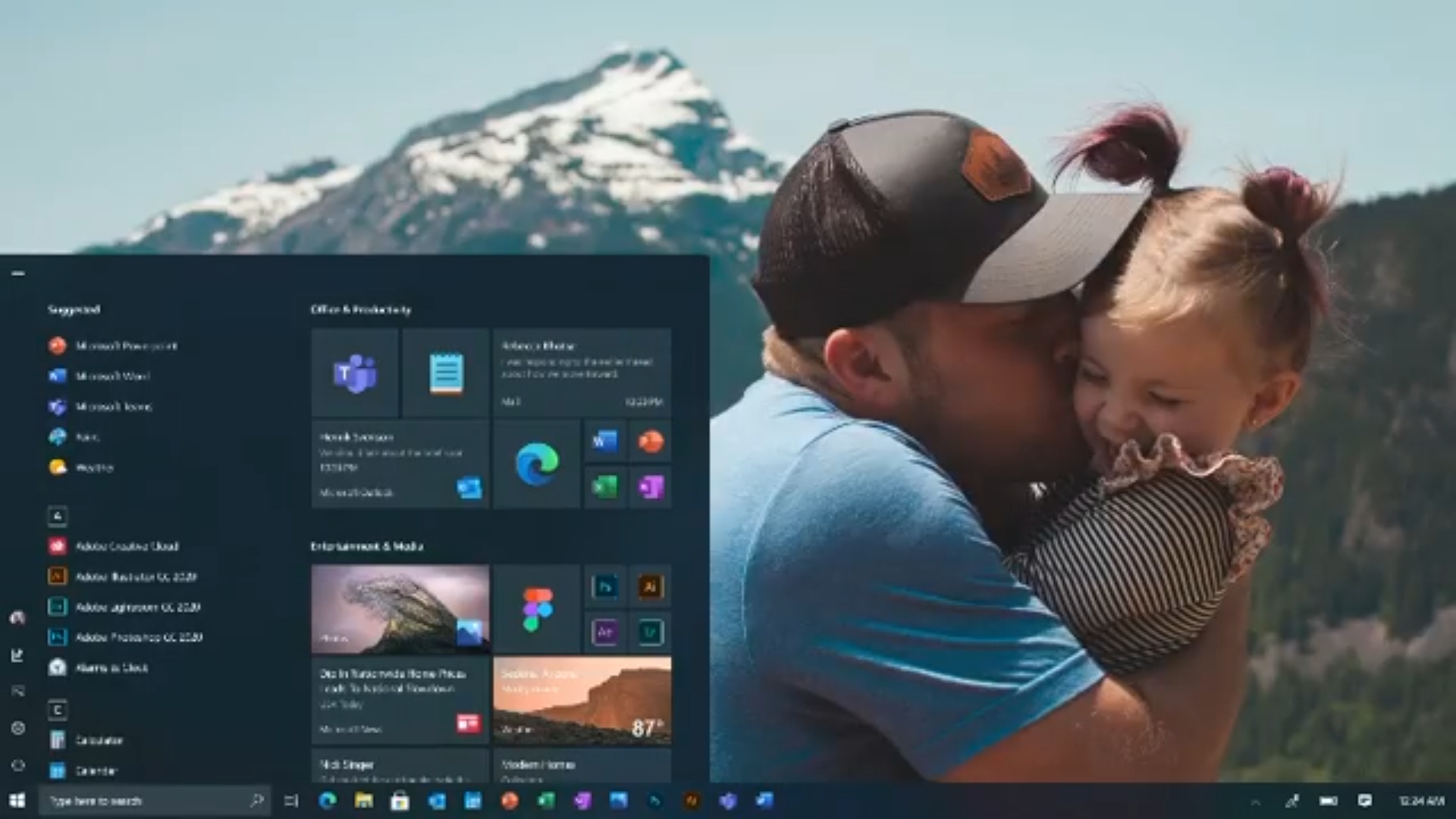
Task: Launch Adobe Lightroom CC 2020 list entry
Action: (x=125, y=607)
